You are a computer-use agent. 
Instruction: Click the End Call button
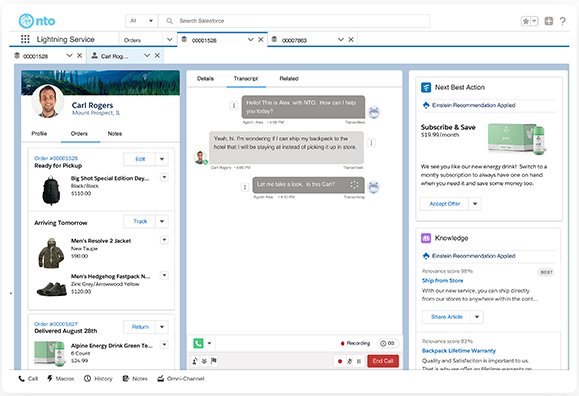pos(383,361)
